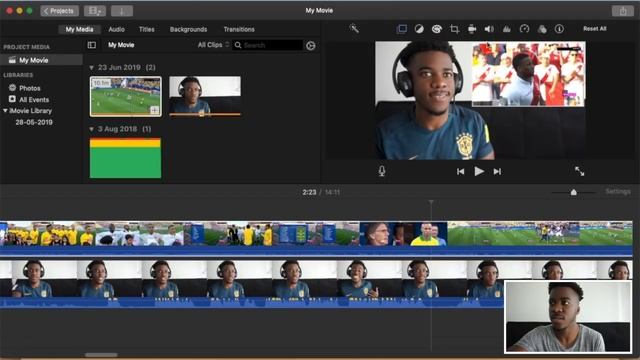Select My Movie in Project Media
Image resolution: width=640 pixels, height=360 pixels.
(41, 60)
